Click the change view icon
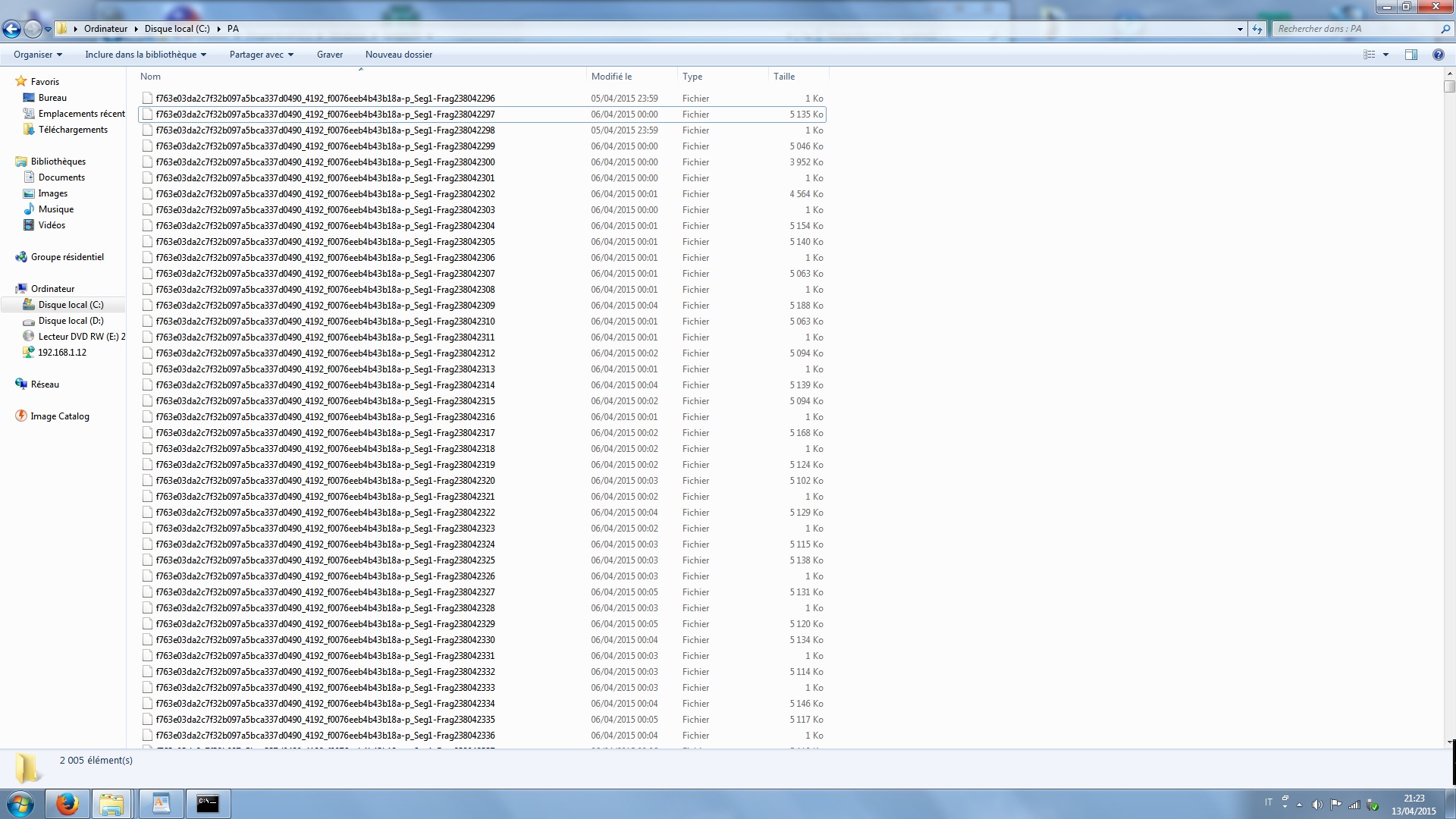Image resolution: width=1456 pixels, height=819 pixels. (1369, 55)
